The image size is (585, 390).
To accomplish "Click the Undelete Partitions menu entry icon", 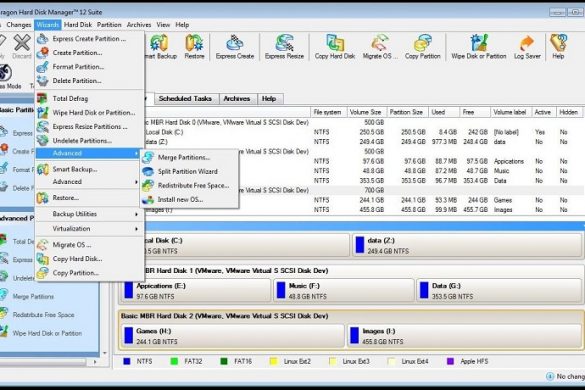I will coord(43,141).
